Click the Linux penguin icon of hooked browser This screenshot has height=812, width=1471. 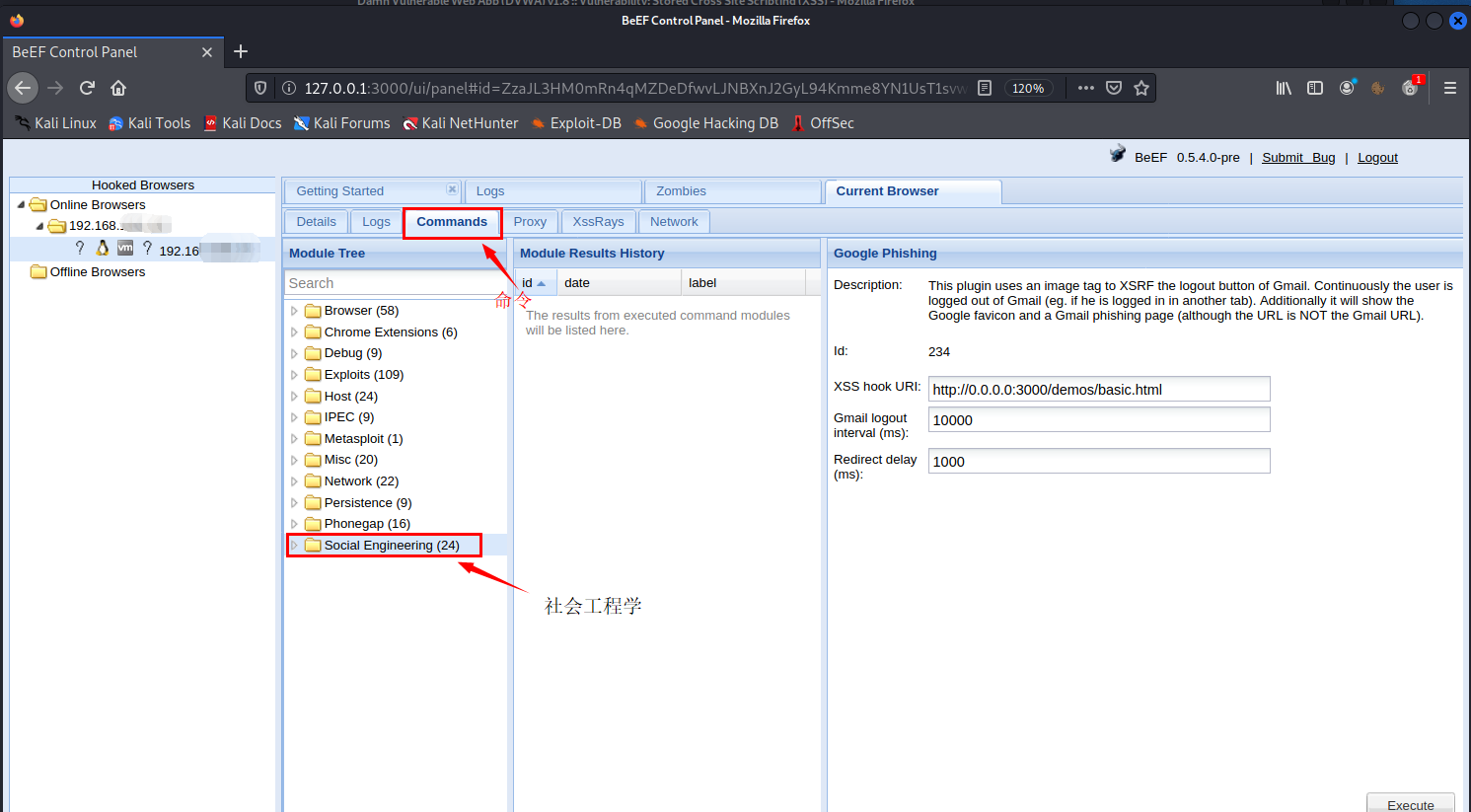pyautogui.click(x=102, y=248)
